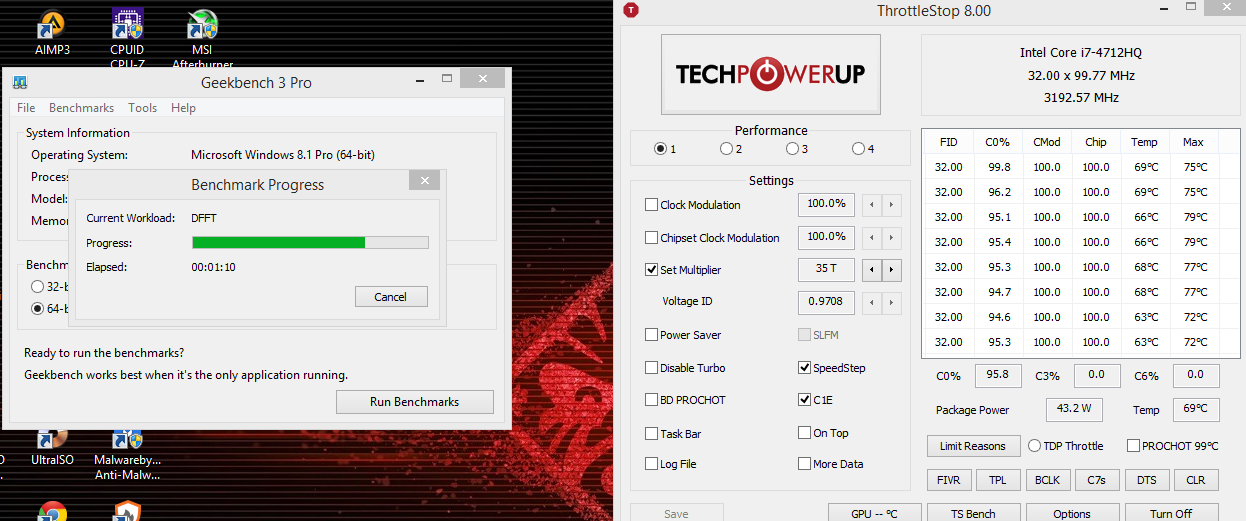Click the Chipset Clock Modulation left arrow
This screenshot has height=521, width=1246.
[x=872, y=238]
